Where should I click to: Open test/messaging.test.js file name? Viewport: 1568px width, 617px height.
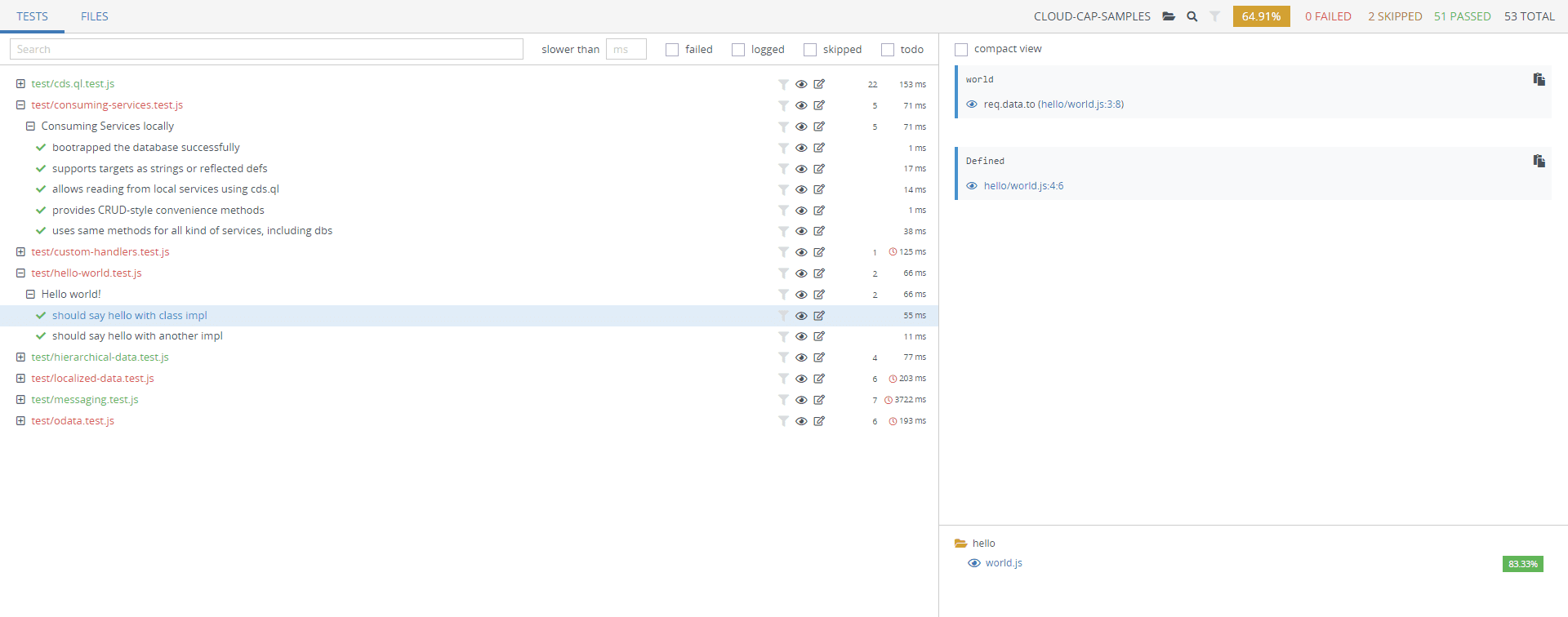click(85, 400)
